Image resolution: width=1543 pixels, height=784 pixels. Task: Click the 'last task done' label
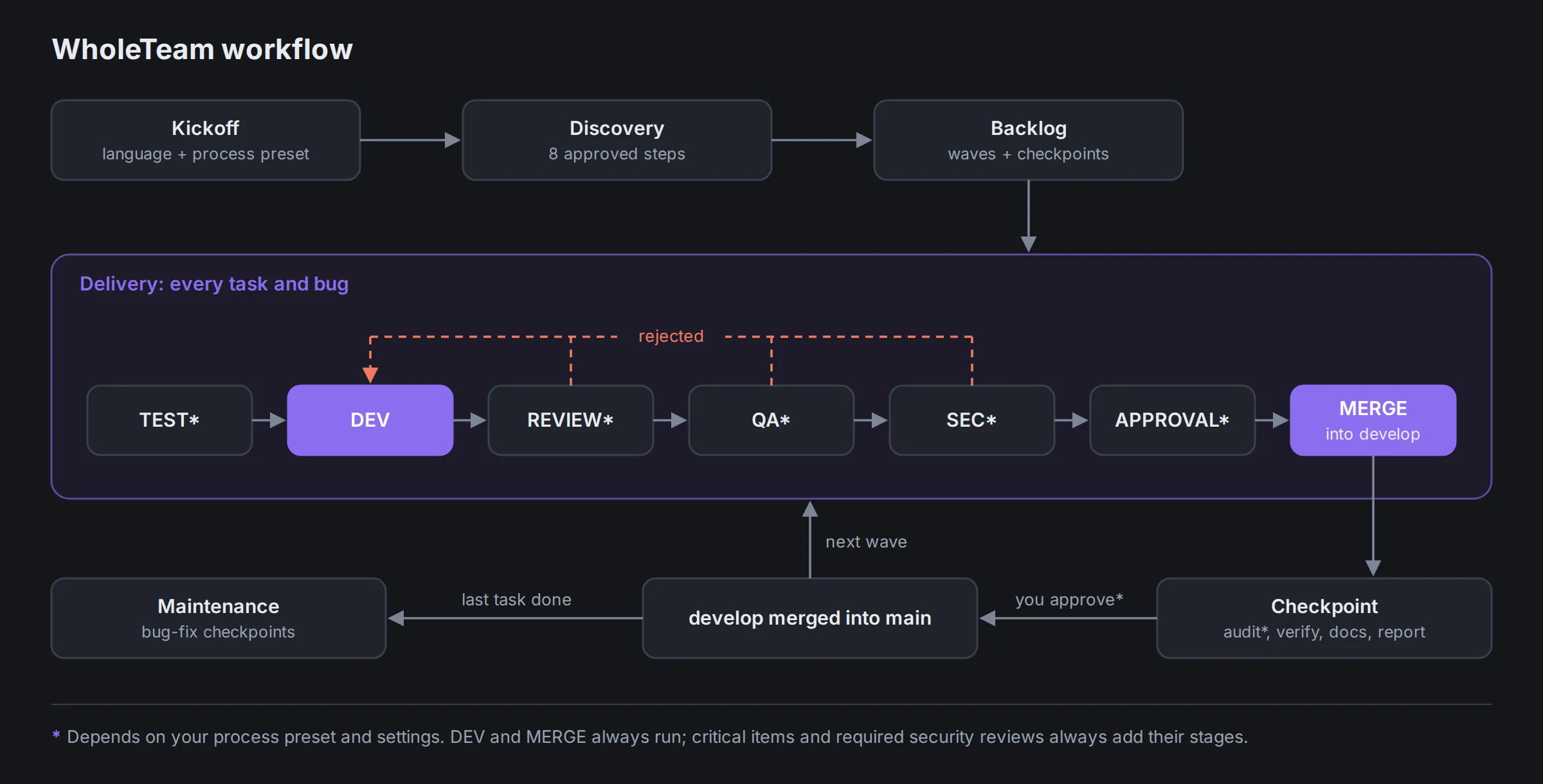tap(516, 600)
